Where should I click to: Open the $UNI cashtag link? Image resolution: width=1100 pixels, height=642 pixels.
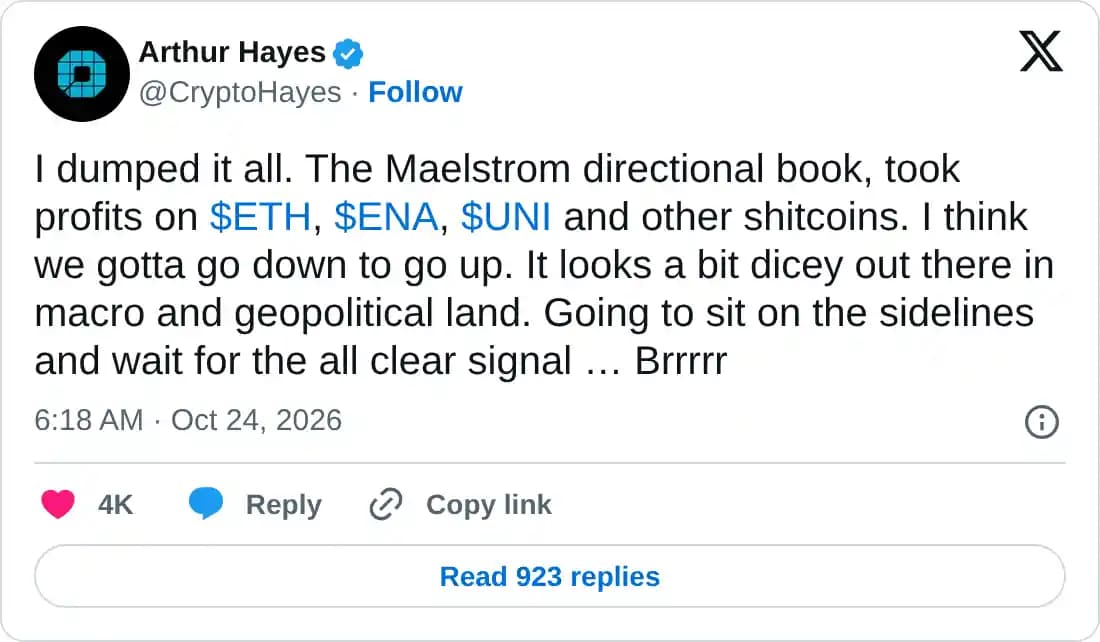(x=506, y=217)
